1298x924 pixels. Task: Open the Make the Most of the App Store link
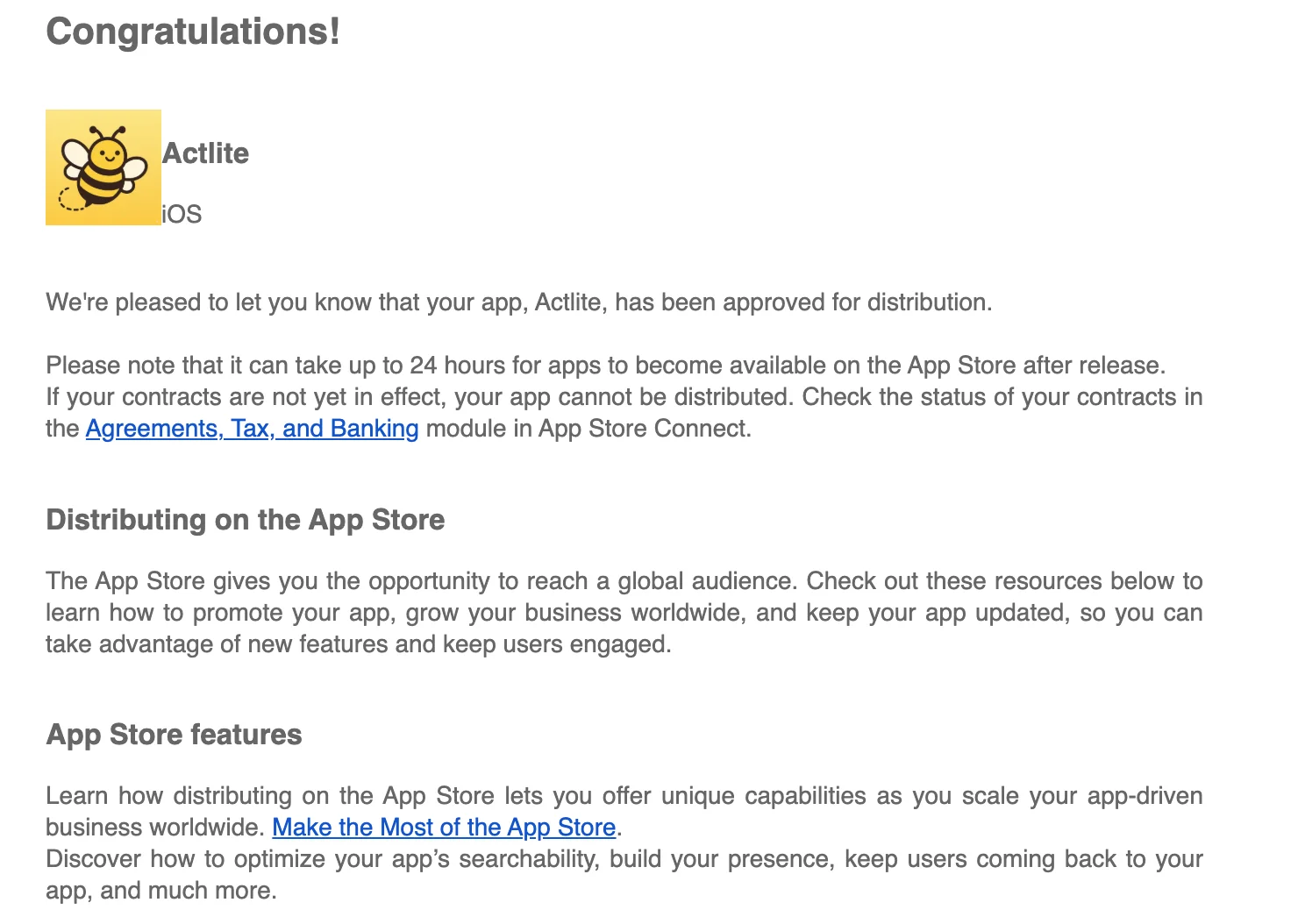click(x=444, y=828)
